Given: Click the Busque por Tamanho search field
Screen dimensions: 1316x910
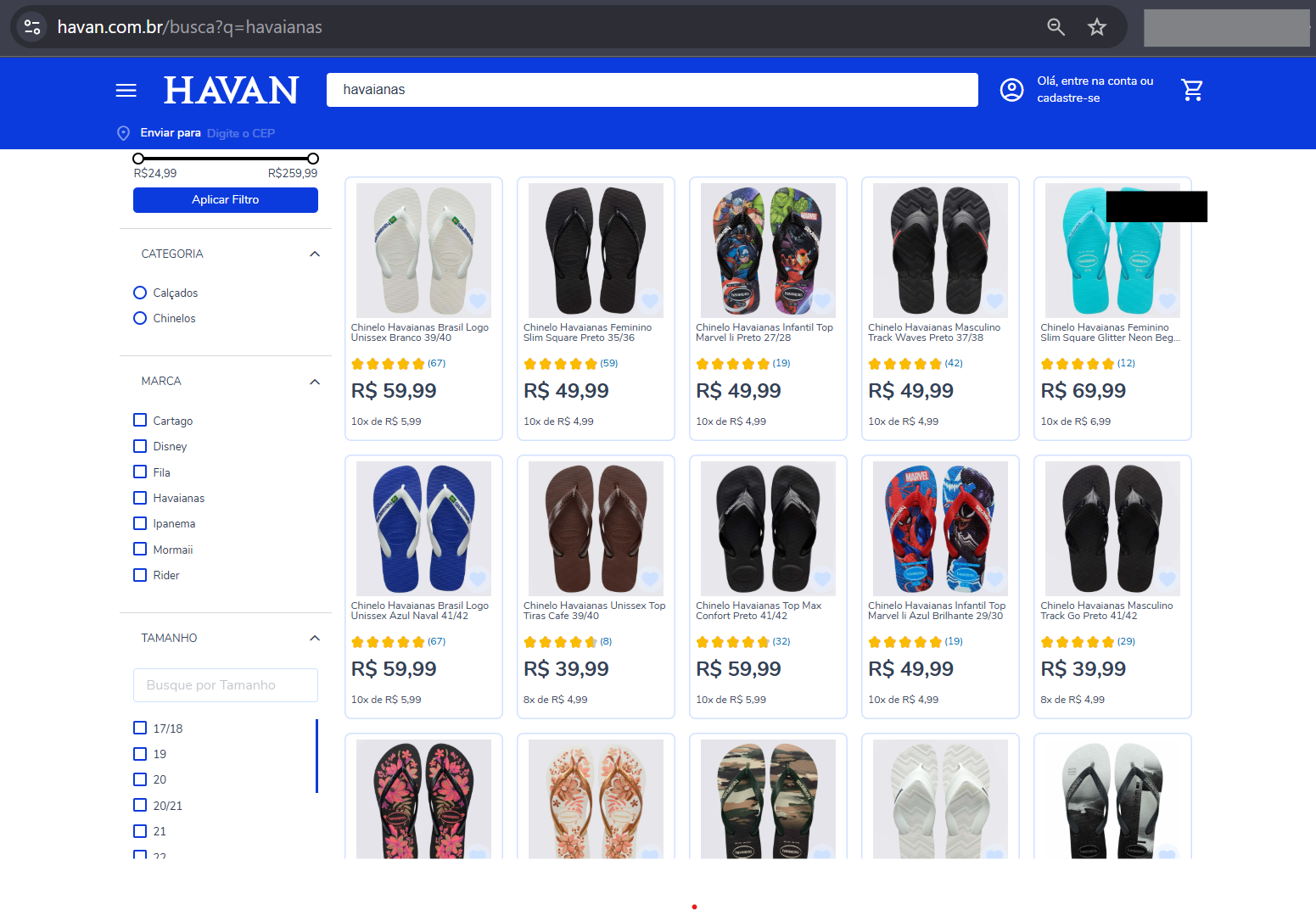Looking at the screenshot, I should (x=226, y=685).
